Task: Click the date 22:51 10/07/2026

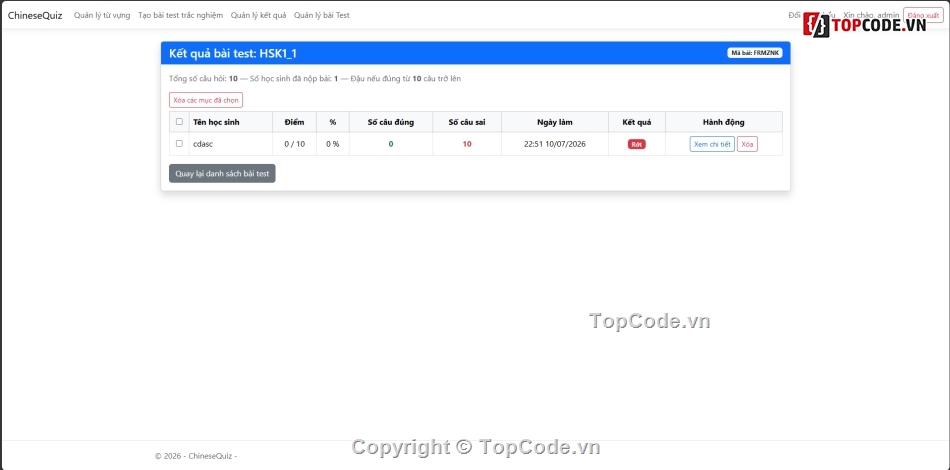Action: click(x=555, y=144)
